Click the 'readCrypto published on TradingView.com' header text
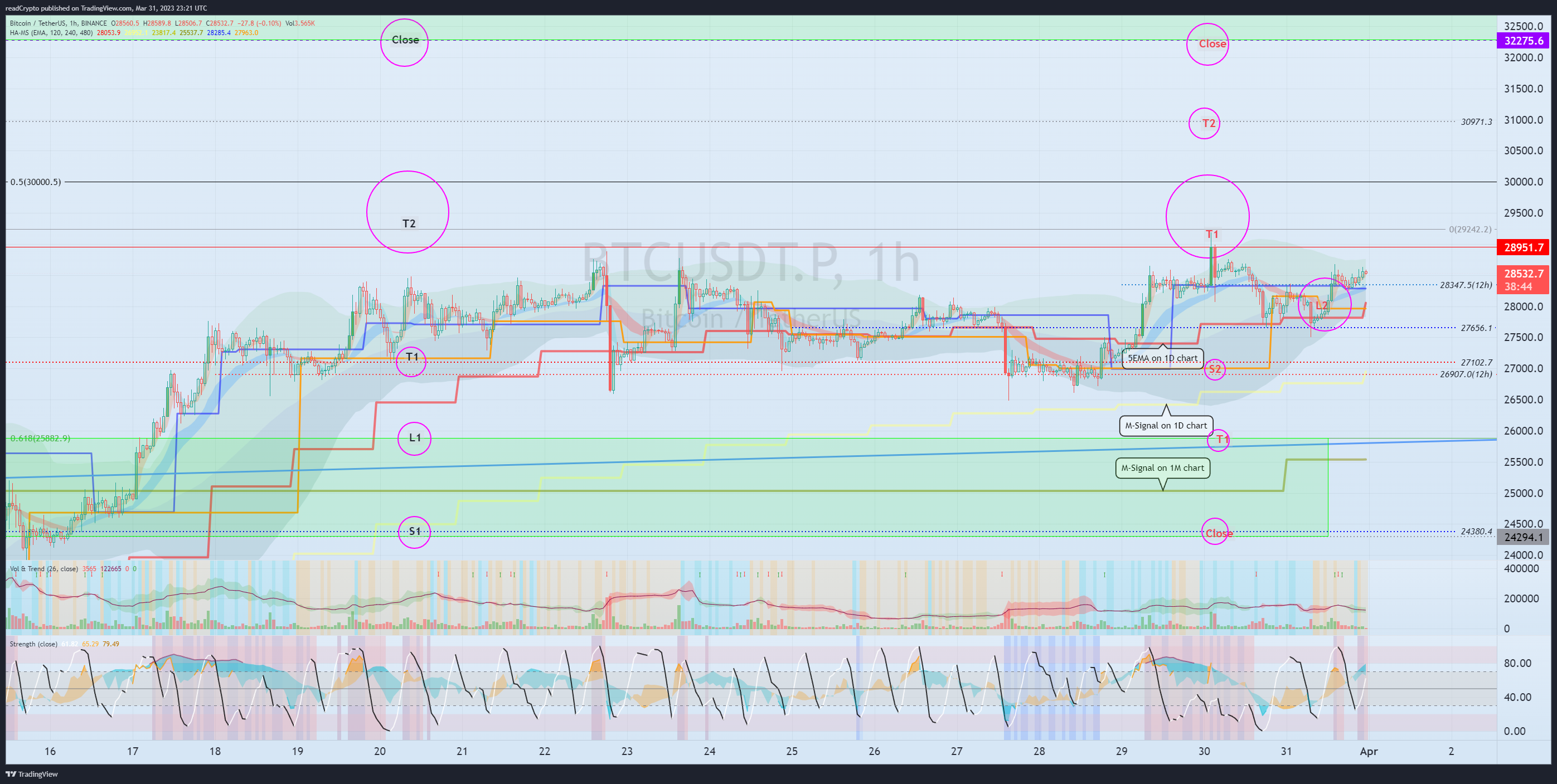Image resolution: width=1557 pixels, height=784 pixels. click(69, 8)
